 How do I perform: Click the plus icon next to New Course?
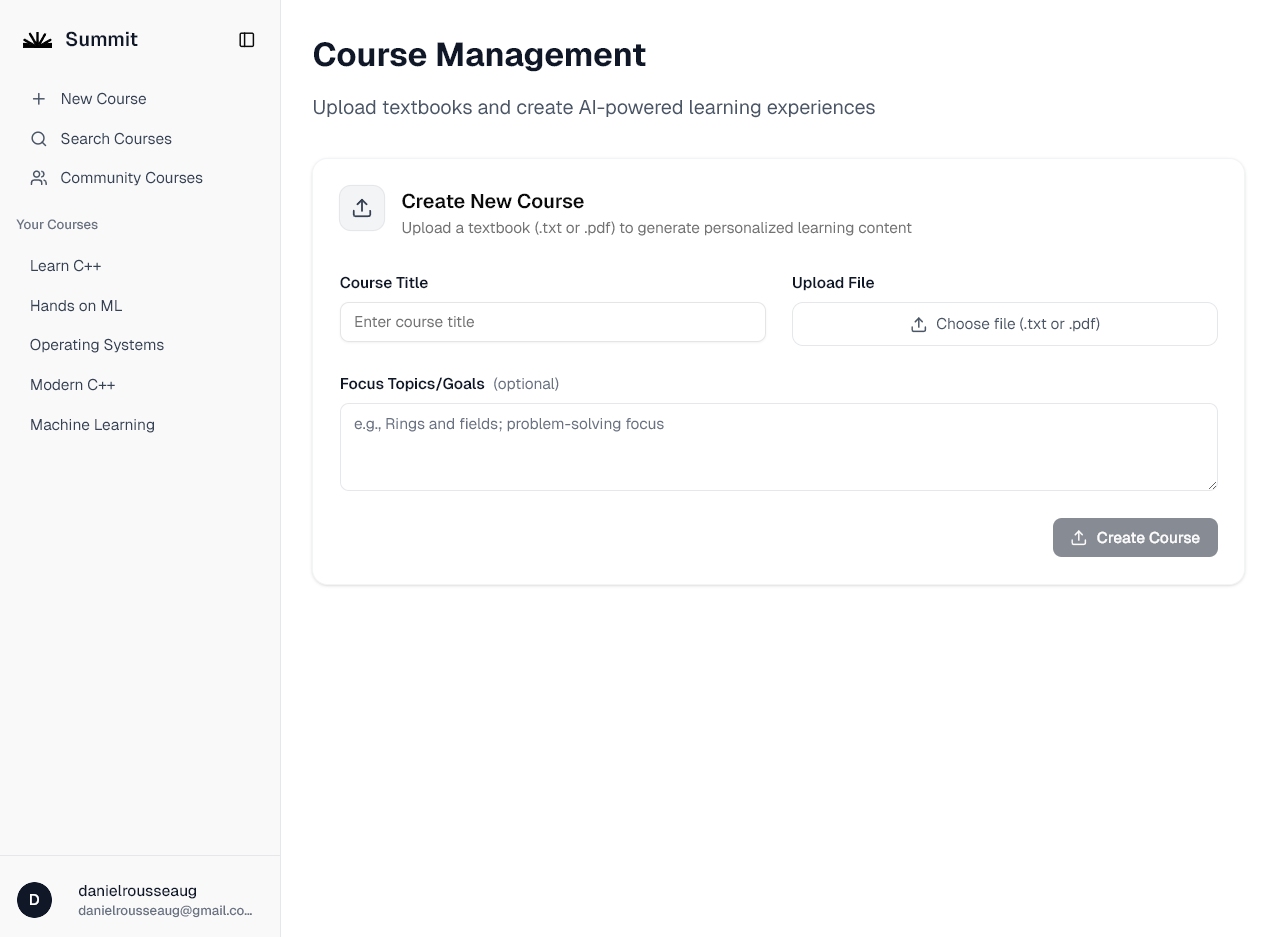click(x=38, y=98)
